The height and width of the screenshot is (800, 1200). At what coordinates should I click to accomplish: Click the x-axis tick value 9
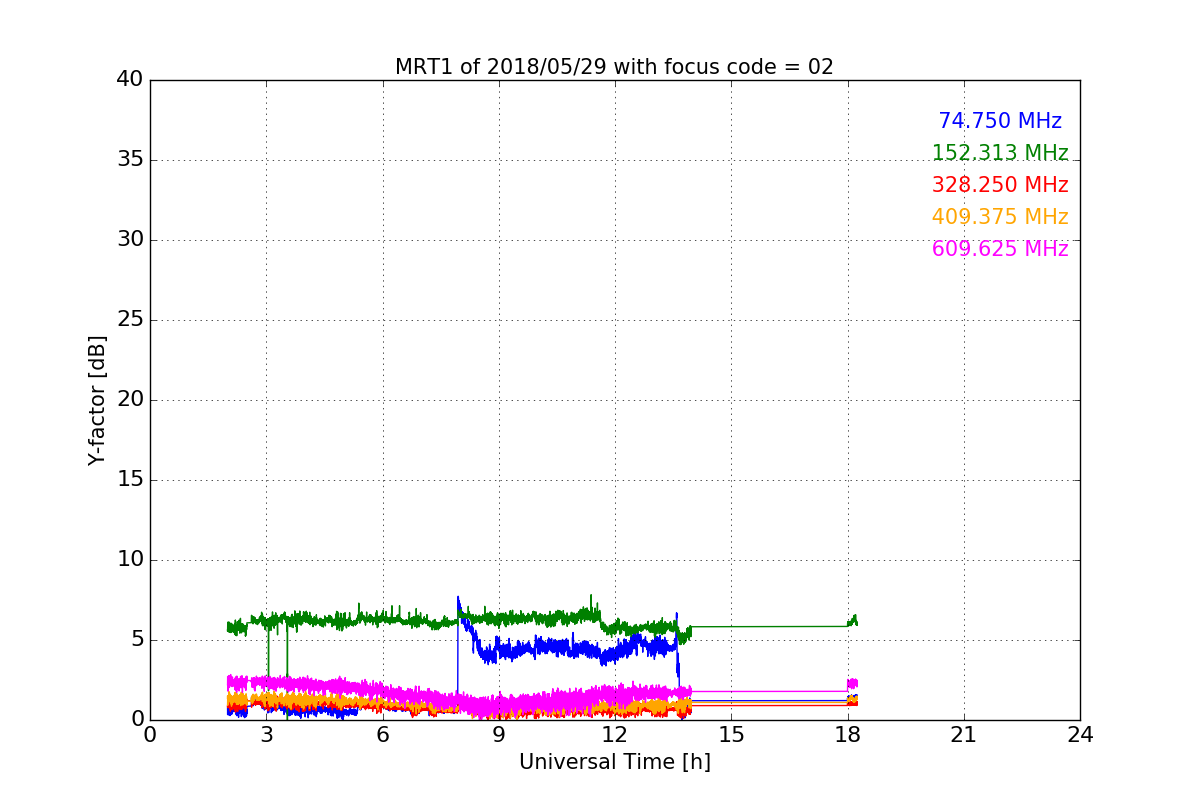(x=499, y=735)
